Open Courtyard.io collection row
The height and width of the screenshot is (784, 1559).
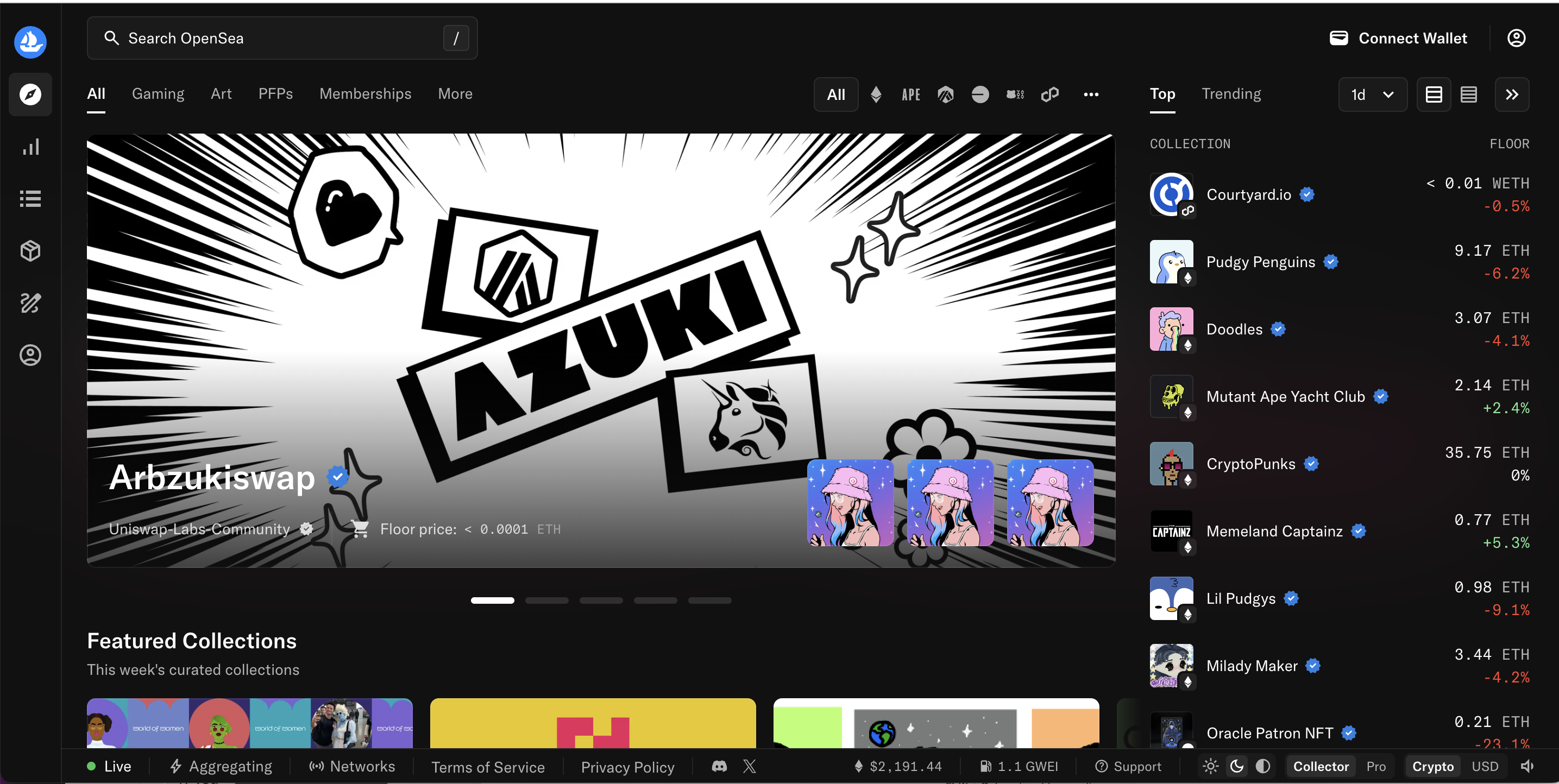click(1340, 195)
